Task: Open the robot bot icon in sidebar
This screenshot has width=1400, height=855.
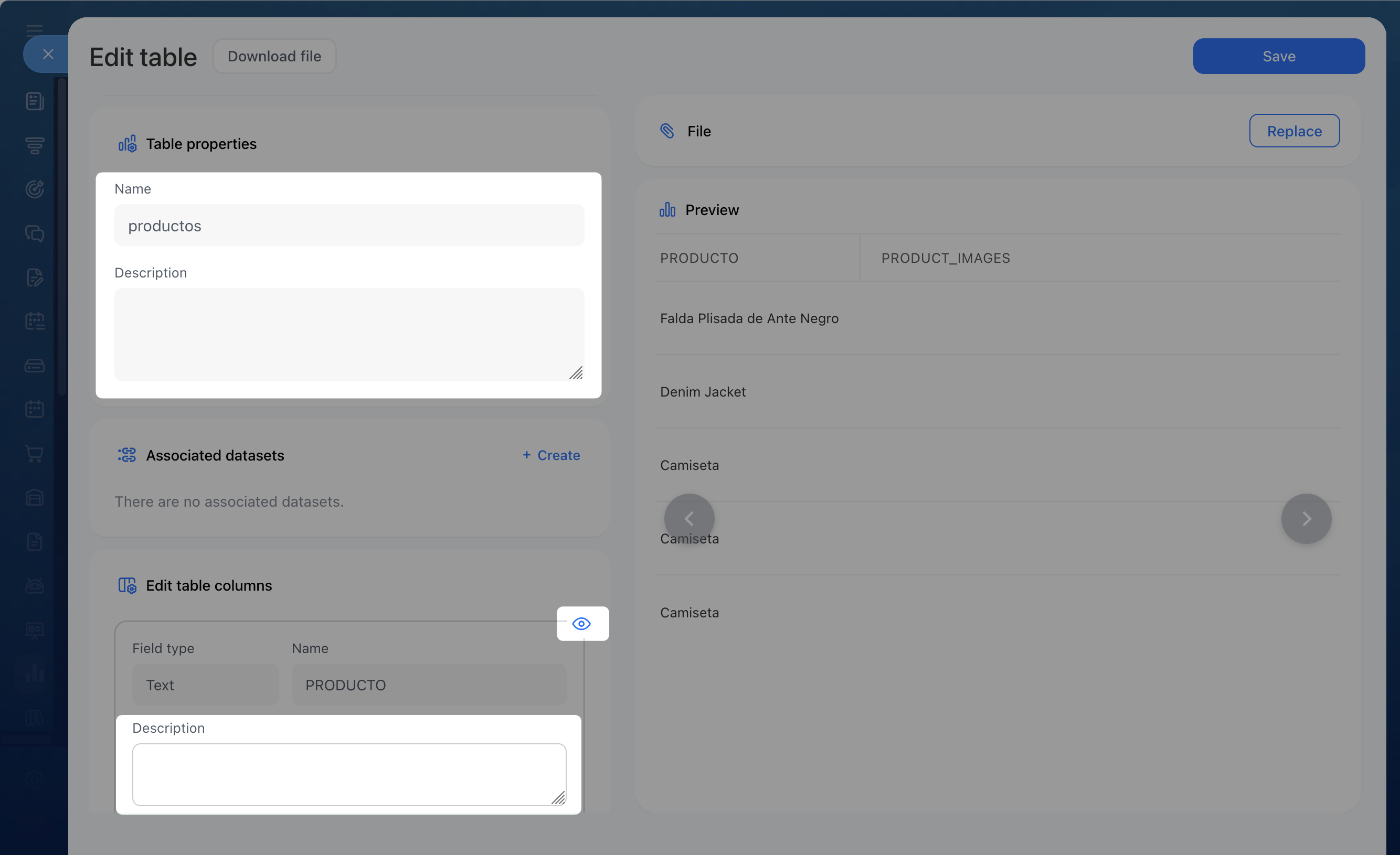Action: [x=35, y=586]
